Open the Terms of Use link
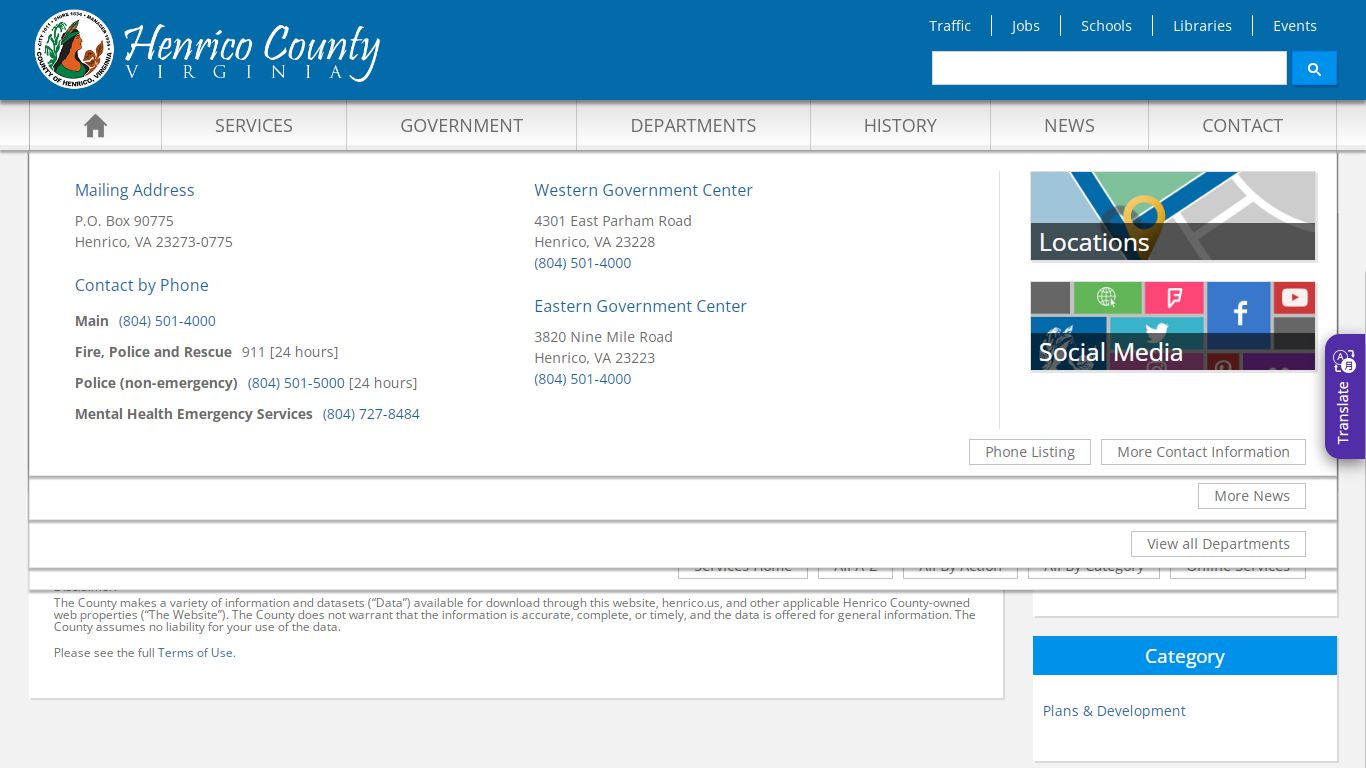1366x768 pixels. point(195,653)
